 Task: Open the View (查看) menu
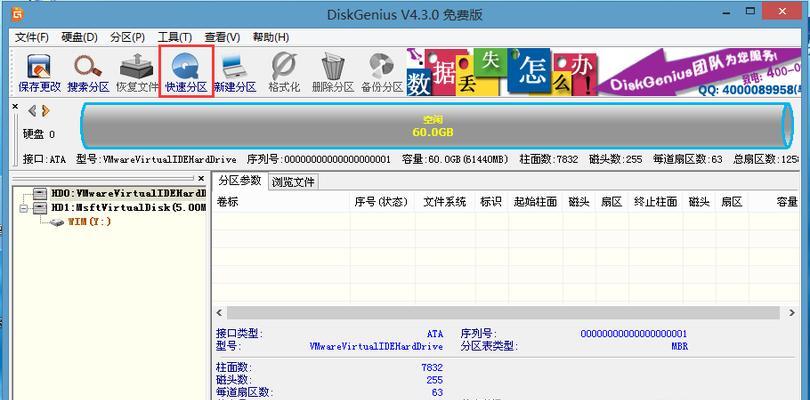222,37
